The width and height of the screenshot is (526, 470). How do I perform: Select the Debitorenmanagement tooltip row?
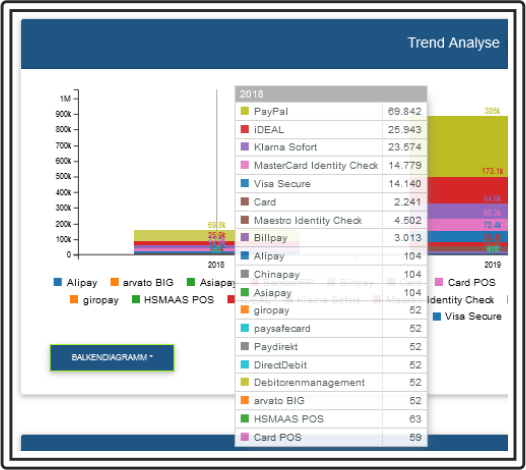point(331,382)
